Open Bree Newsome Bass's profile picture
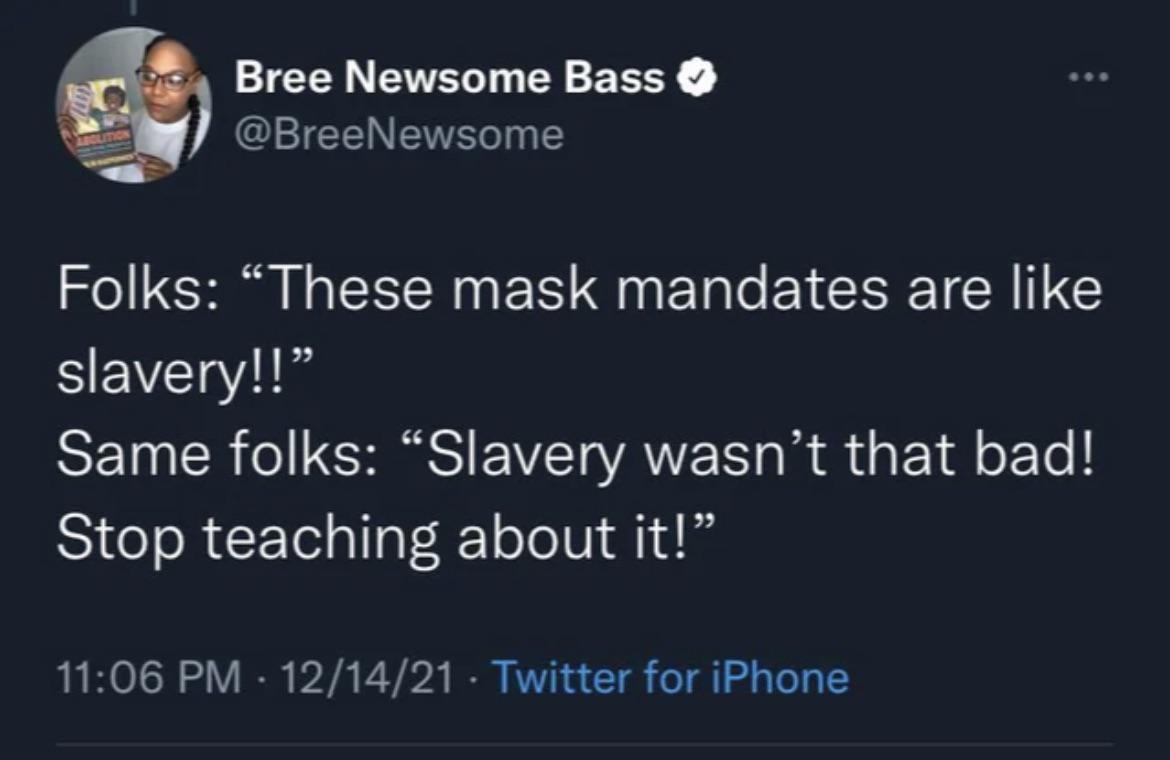This screenshot has width=1170, height=760. pos(134,105)
